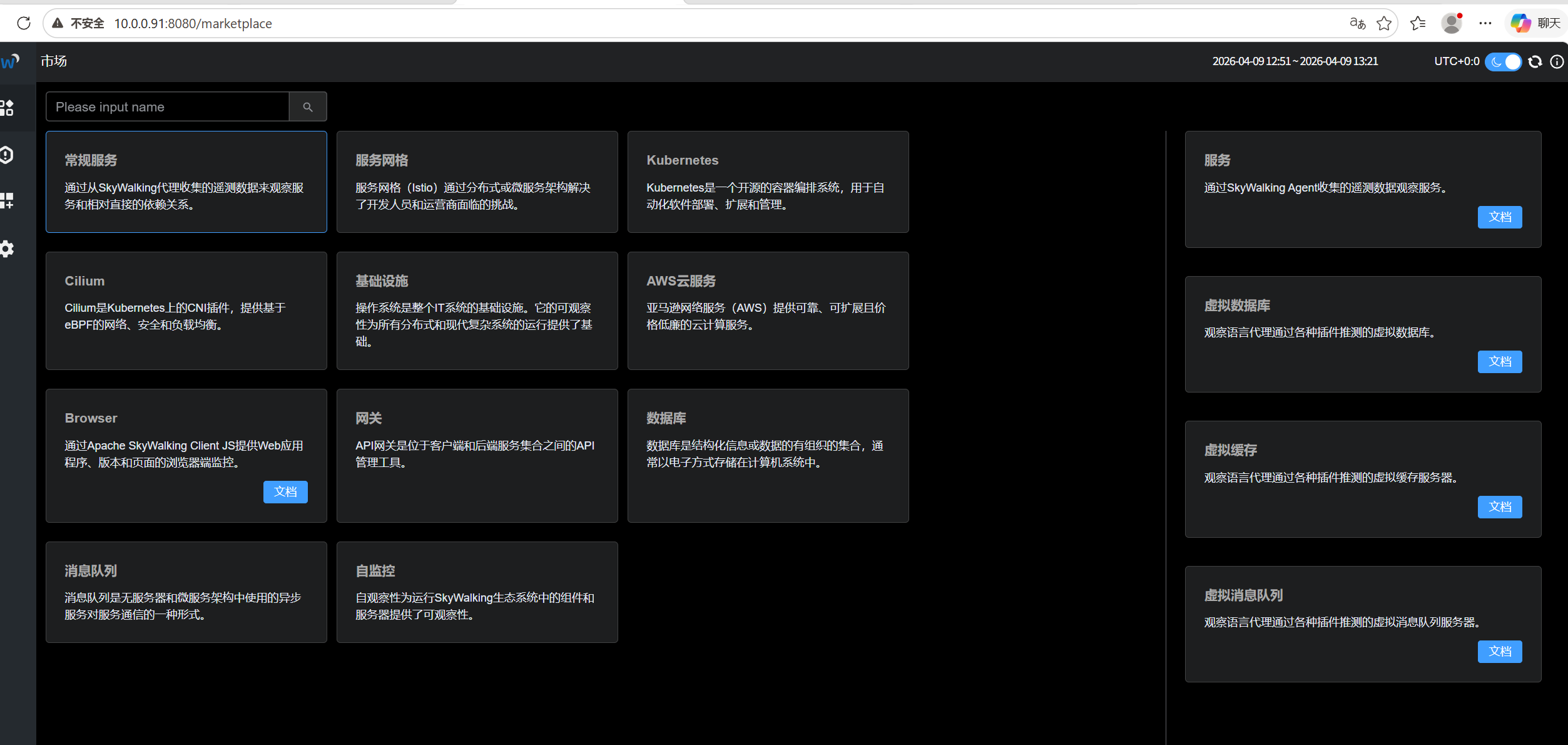The height and width of the screenshot is (745, 1568).
Task: Click the info circle icon in header
Action: click(x=1557, y=61)
